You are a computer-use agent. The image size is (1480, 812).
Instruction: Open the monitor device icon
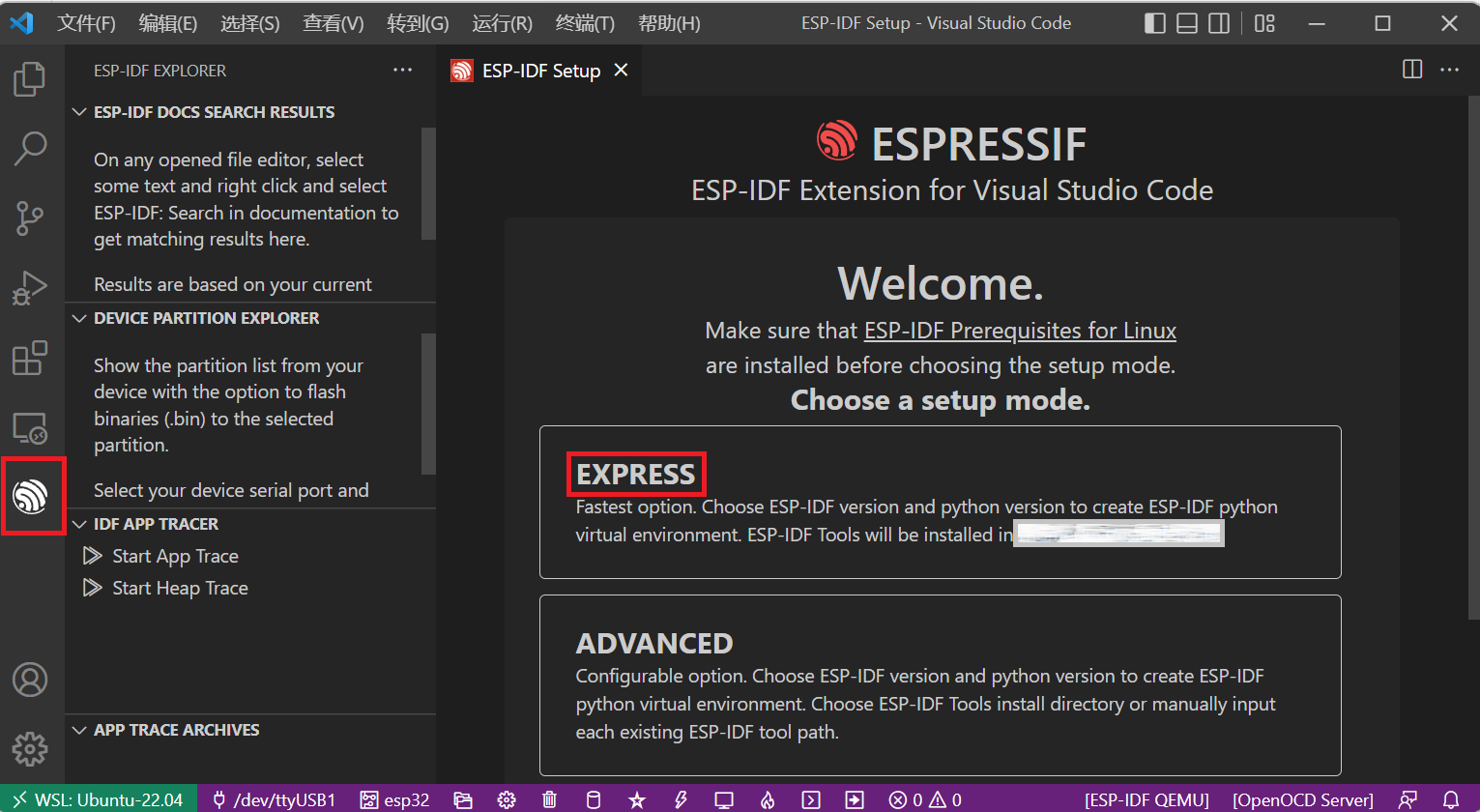coord(724,799)
